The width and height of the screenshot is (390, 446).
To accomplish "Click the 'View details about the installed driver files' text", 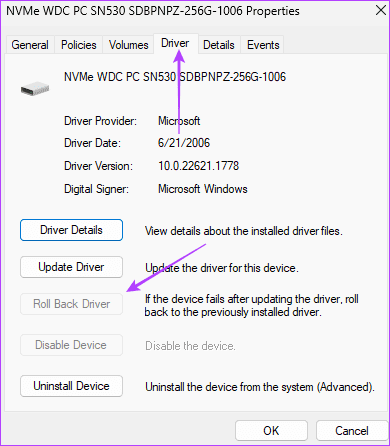I will (x=244, y=231).
